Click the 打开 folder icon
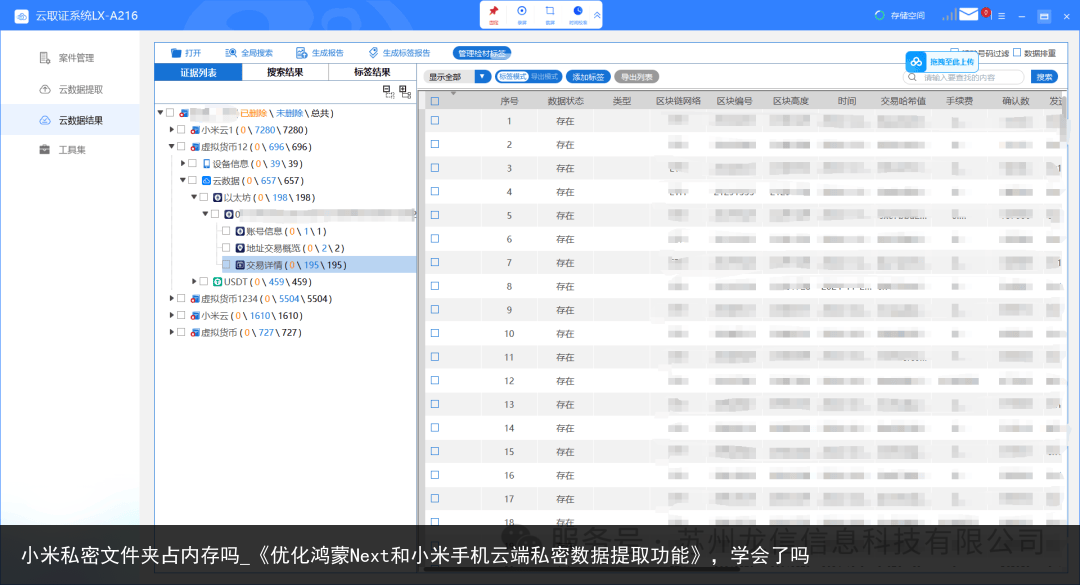 pyautogui.click(x=176, y=53)
